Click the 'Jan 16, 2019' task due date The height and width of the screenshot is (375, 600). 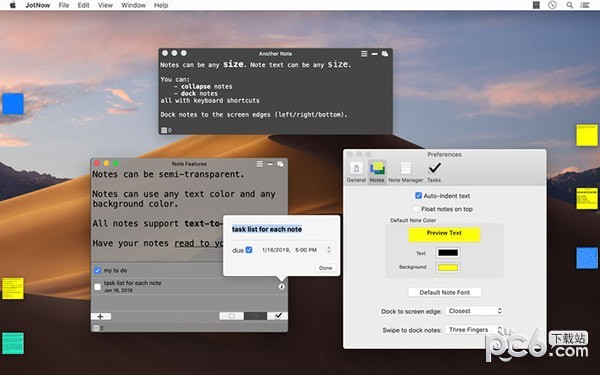(118, 290)
